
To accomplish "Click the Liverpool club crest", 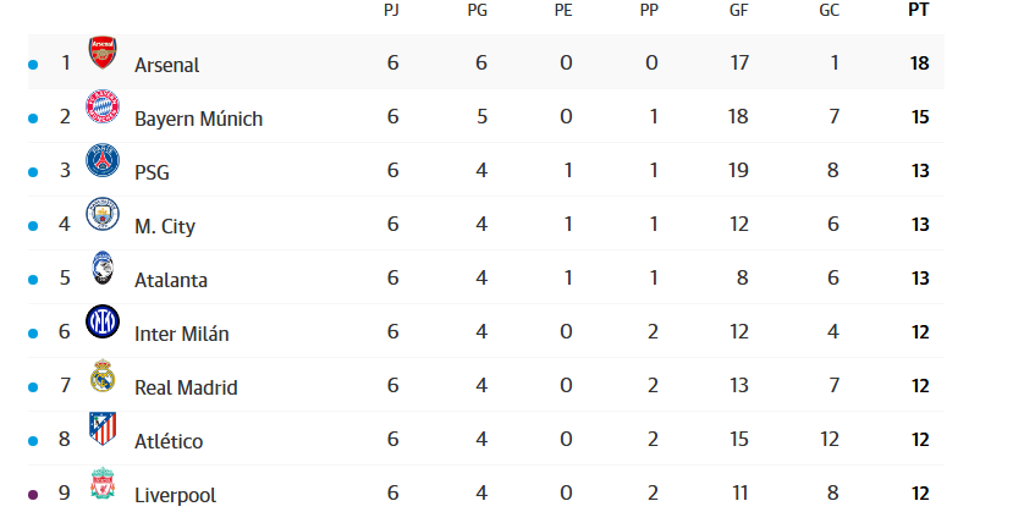I will [x=102, y=484].
